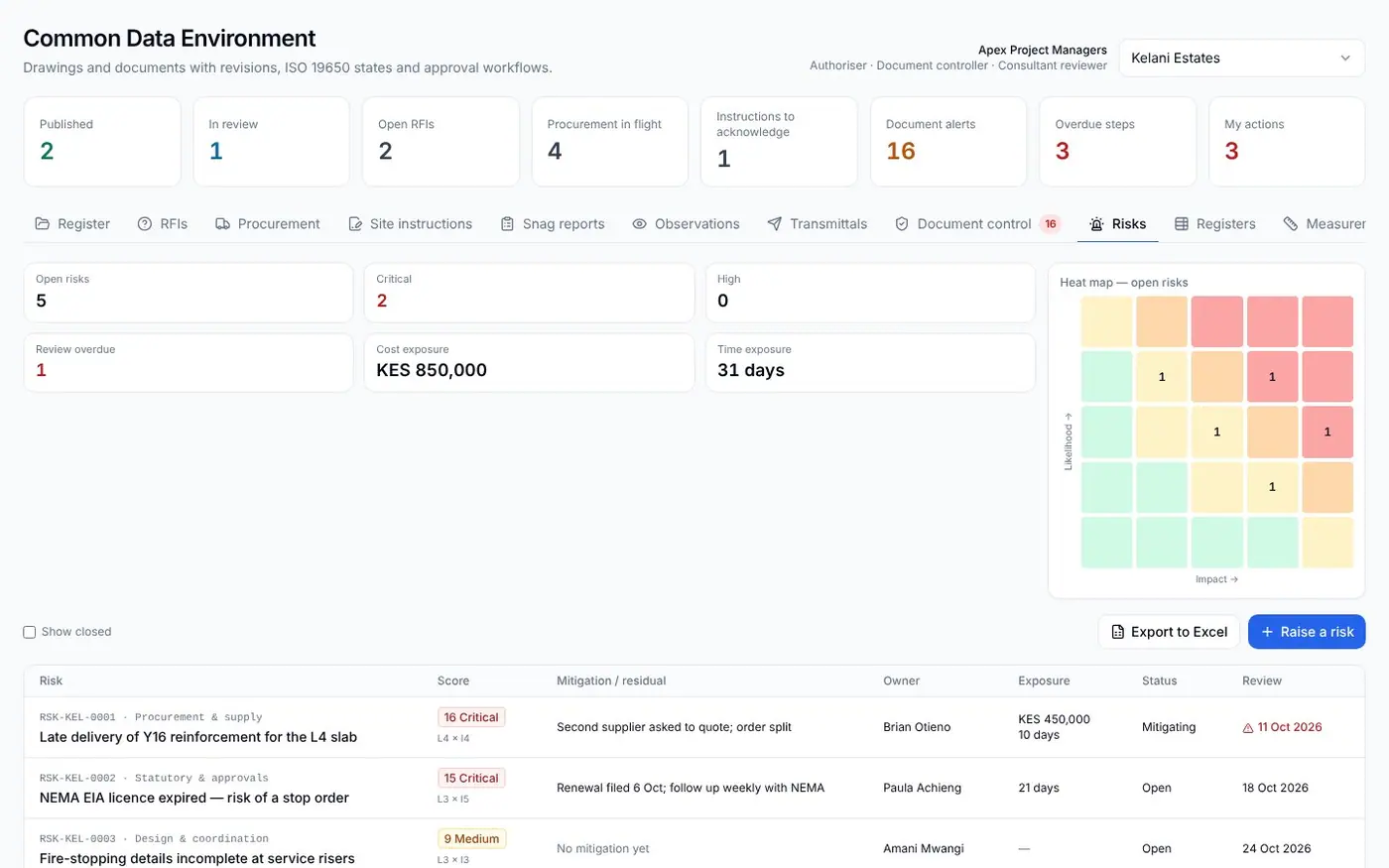1389x868 pixels.
Task: Open the Kelani Estates project dropdown
Action: click(x=1242, y=58)
